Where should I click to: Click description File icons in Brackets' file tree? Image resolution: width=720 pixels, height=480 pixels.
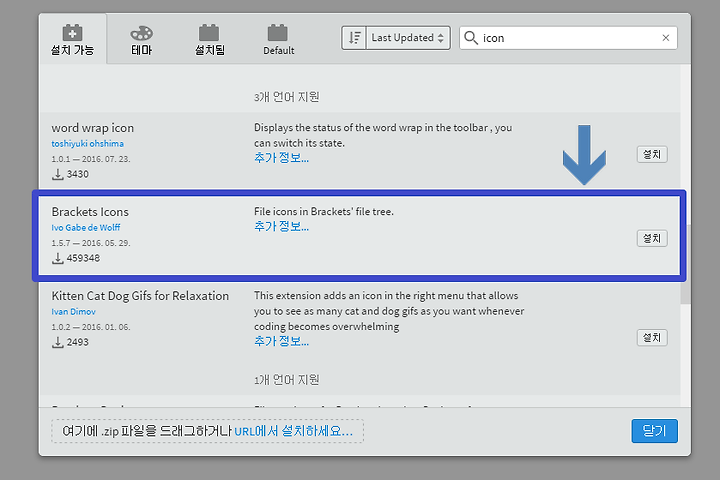click(x=324, y=212)
